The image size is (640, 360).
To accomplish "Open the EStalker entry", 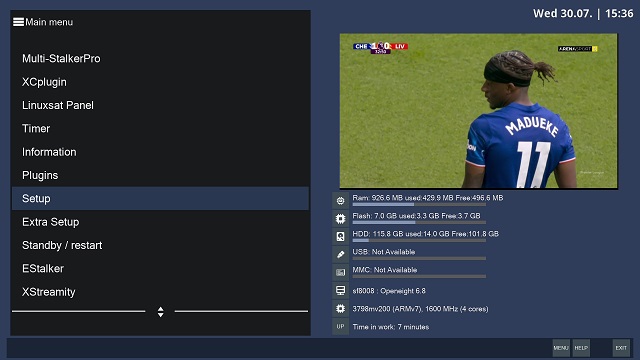I will coord(160,269).
